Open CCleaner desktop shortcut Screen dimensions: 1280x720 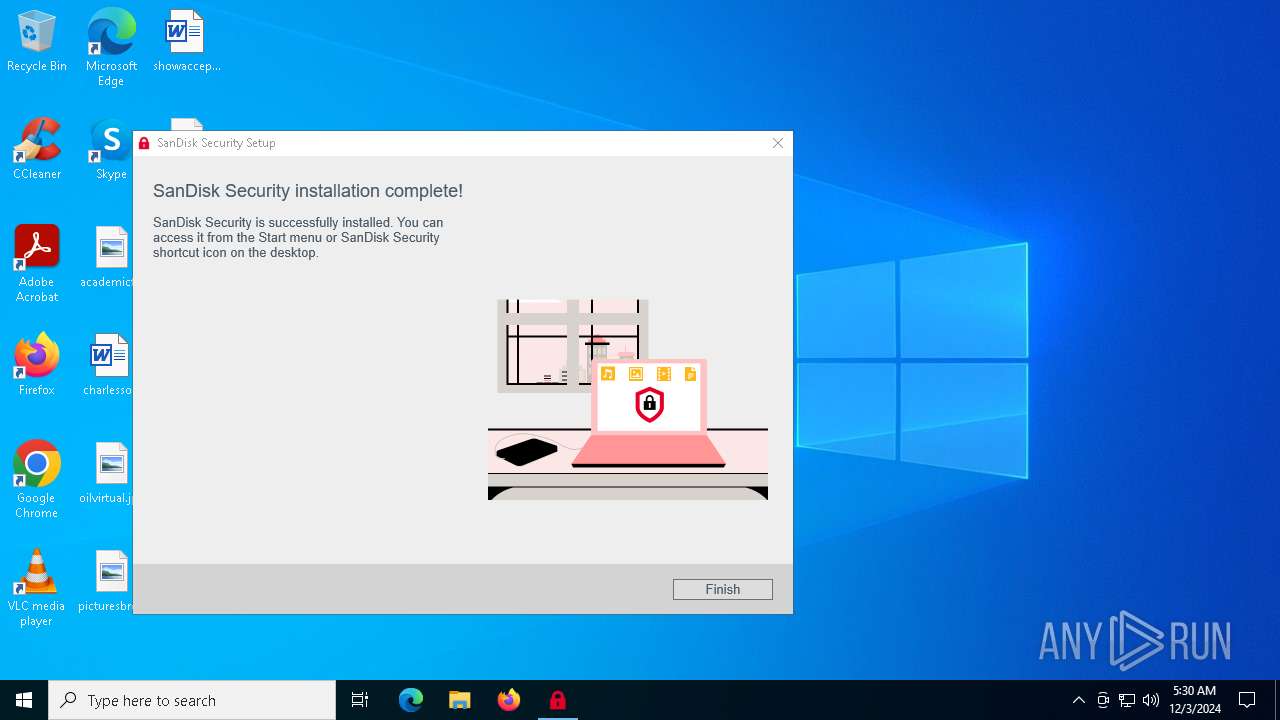coord(37,149)
